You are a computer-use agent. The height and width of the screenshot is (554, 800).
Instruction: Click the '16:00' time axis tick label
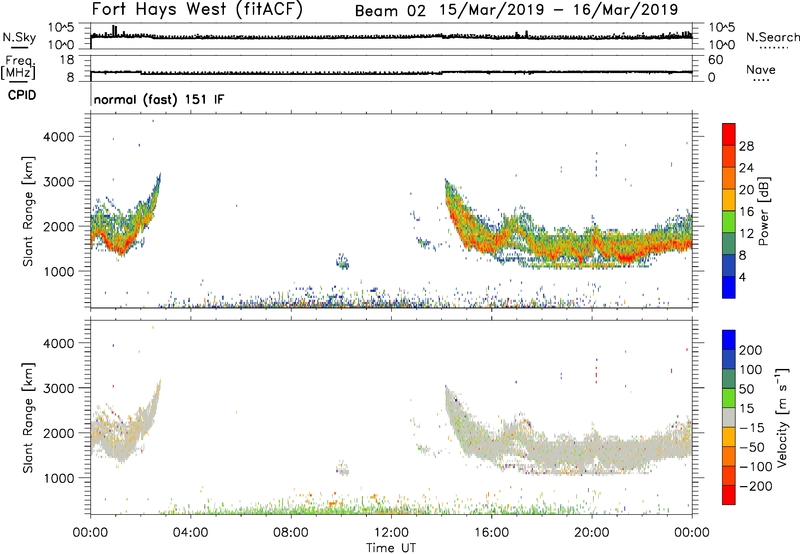tap(491, 533)
